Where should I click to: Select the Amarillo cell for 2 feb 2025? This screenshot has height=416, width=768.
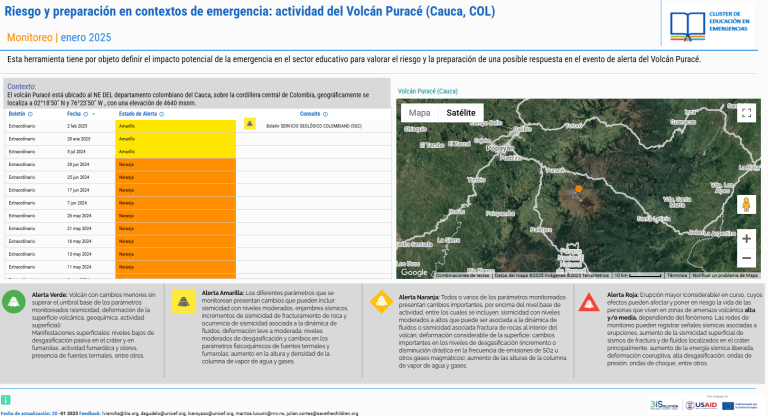pyautogui.click(x=176, y=126)
